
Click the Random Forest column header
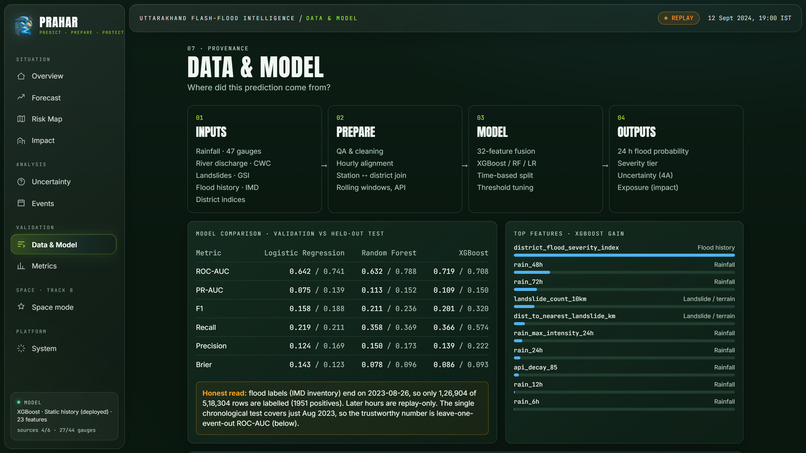coord(389,253)
